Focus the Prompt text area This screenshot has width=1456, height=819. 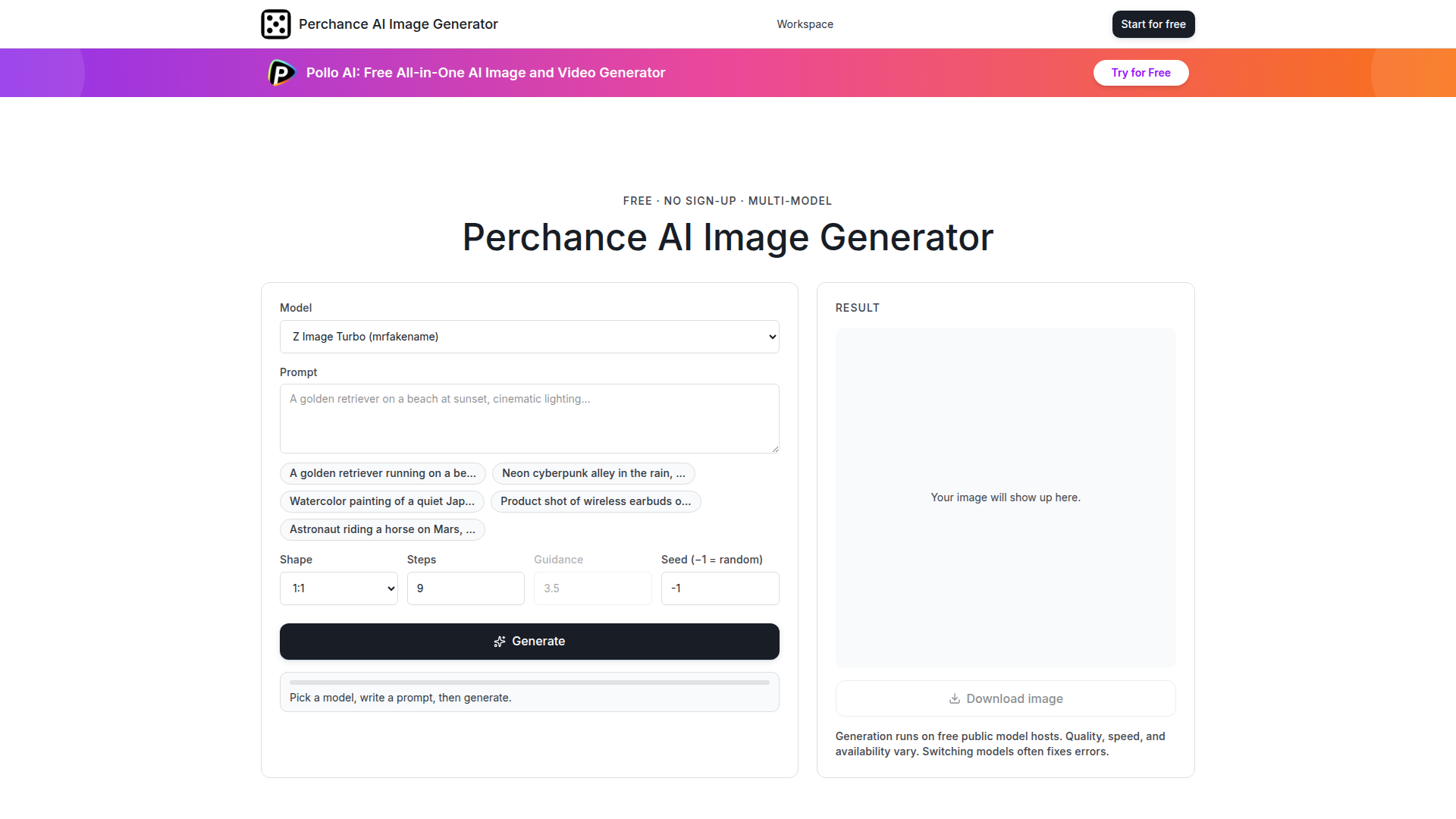click(529, 419)
